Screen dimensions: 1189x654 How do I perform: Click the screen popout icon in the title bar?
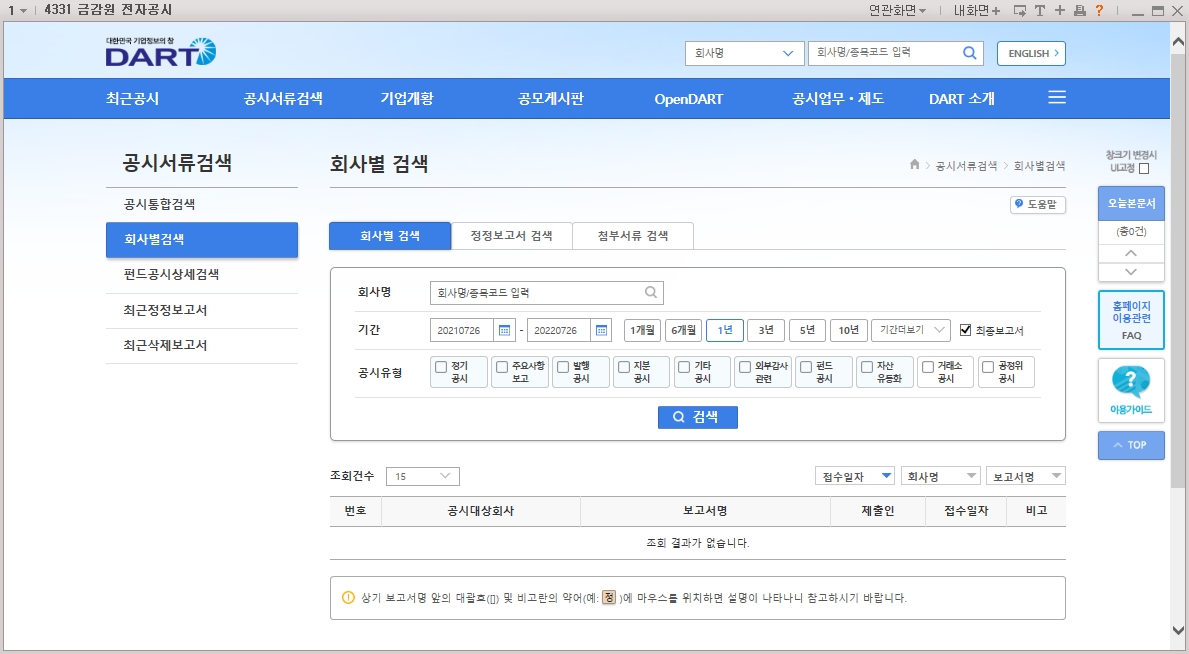(1020, 11)
